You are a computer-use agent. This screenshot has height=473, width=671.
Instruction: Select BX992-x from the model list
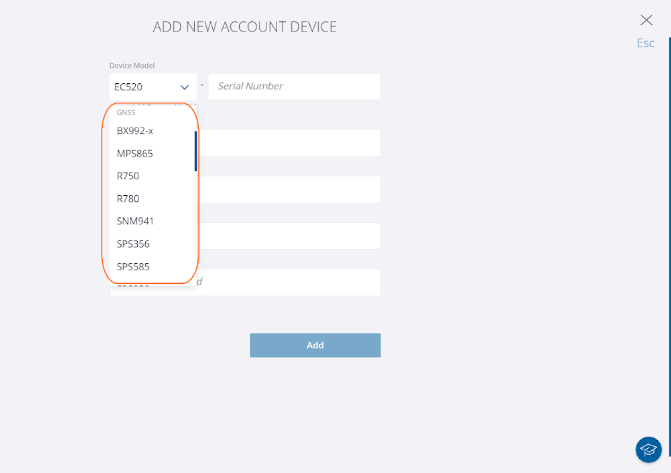point(135,131)
